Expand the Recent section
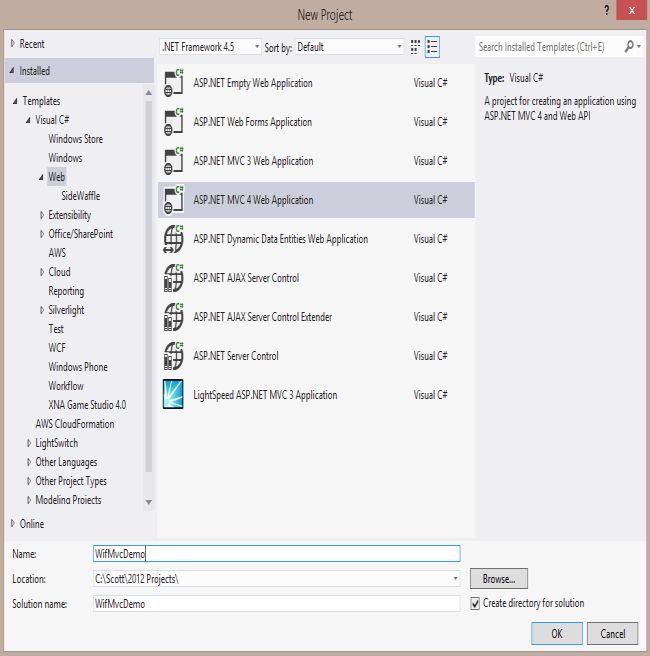 point(13,44)
